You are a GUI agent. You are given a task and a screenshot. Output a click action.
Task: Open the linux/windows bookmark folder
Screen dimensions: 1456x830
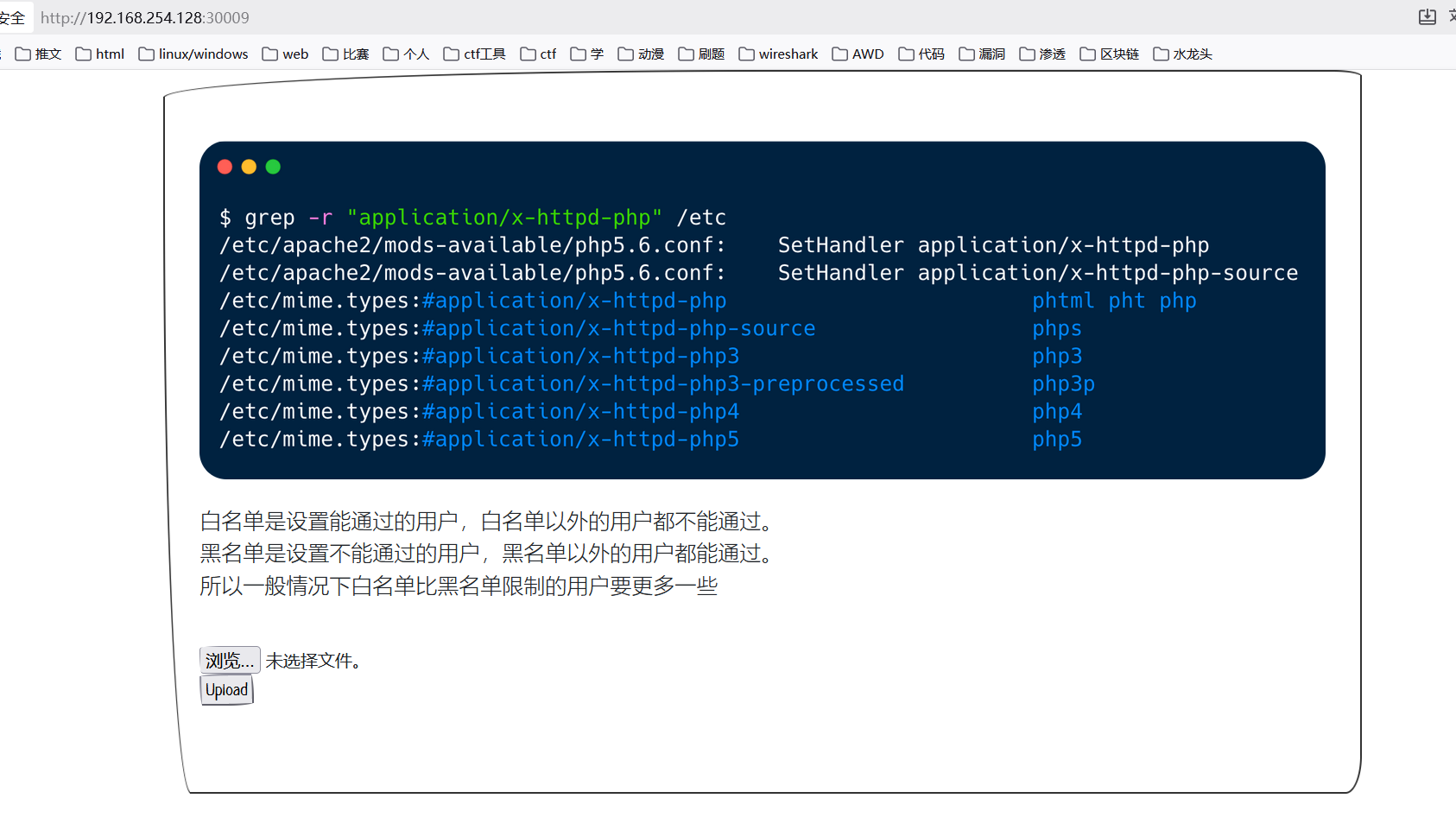[193, 54]
